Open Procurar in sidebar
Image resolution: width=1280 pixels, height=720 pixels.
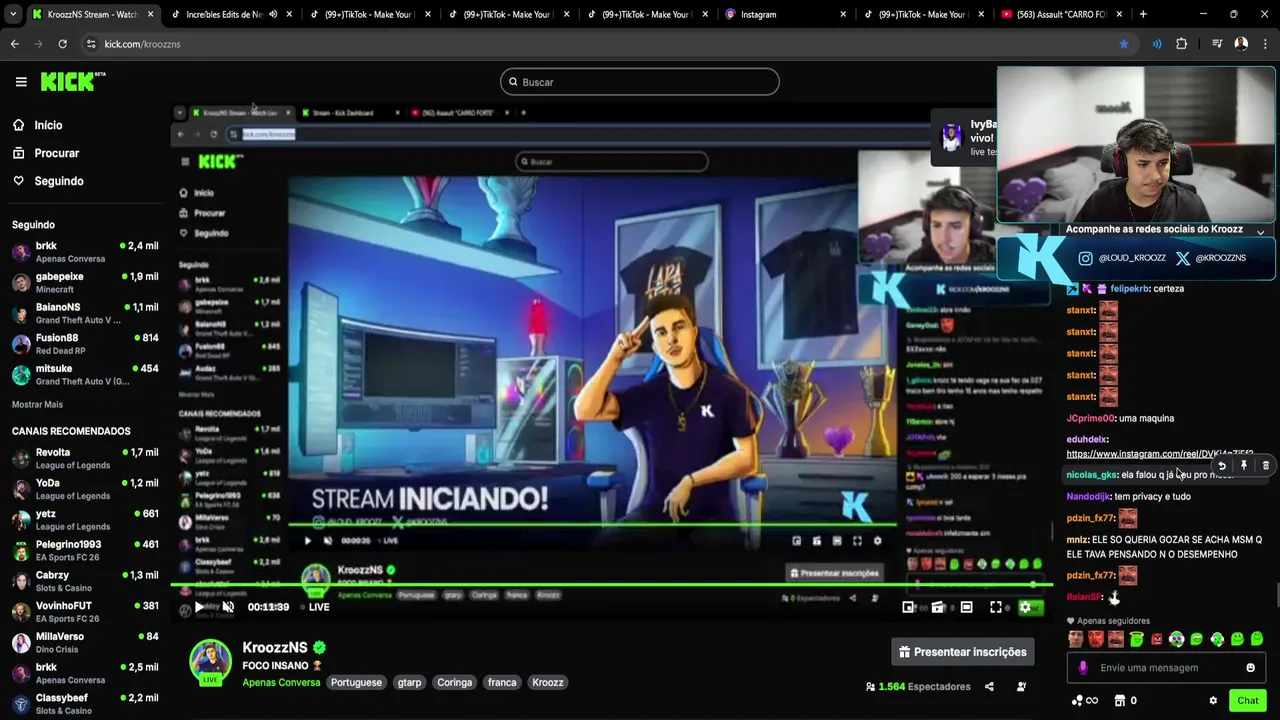[45, 153]
